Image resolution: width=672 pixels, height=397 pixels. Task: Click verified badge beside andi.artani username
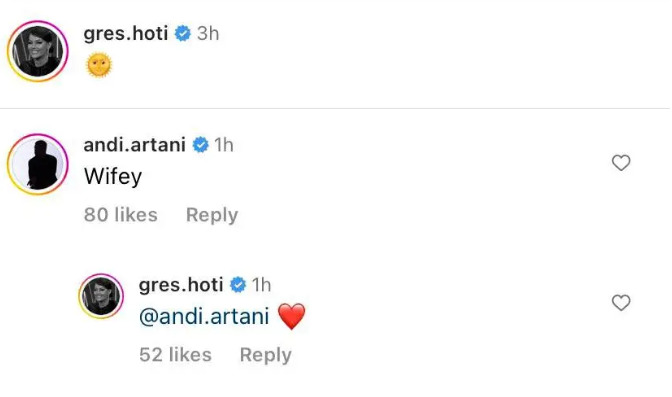[200, 145]
